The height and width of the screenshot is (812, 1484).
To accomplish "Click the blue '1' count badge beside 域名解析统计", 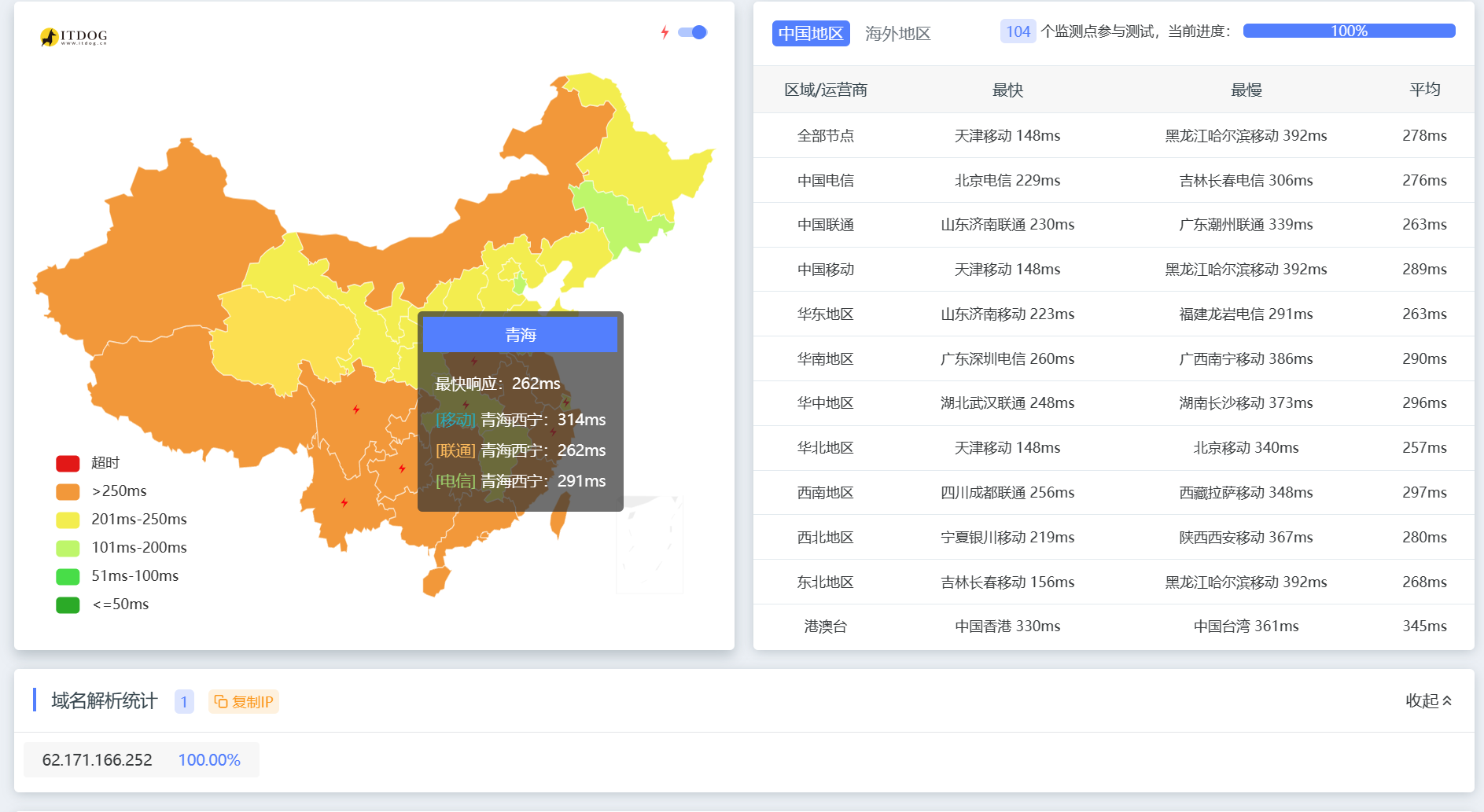I will click(x=183, y=701).
